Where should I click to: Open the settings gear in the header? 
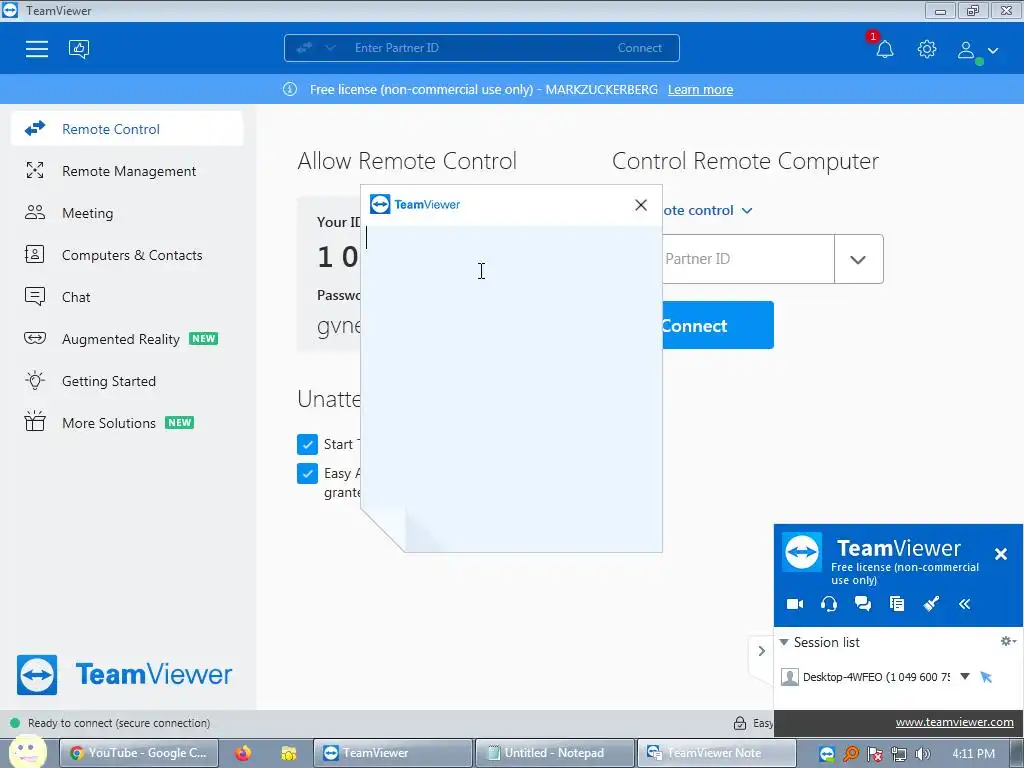(x=927, y=49)
